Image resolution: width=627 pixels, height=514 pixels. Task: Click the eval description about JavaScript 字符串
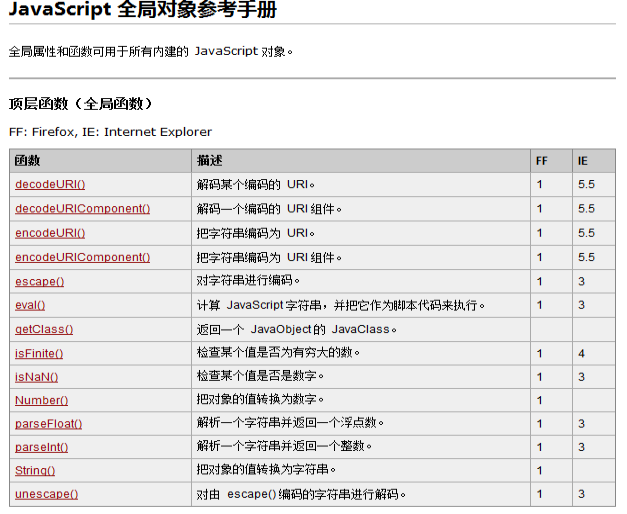[x=341, y=305]
